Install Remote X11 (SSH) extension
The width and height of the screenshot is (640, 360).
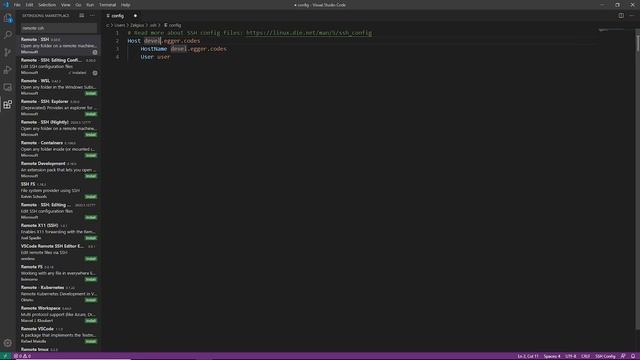point(91,238)
